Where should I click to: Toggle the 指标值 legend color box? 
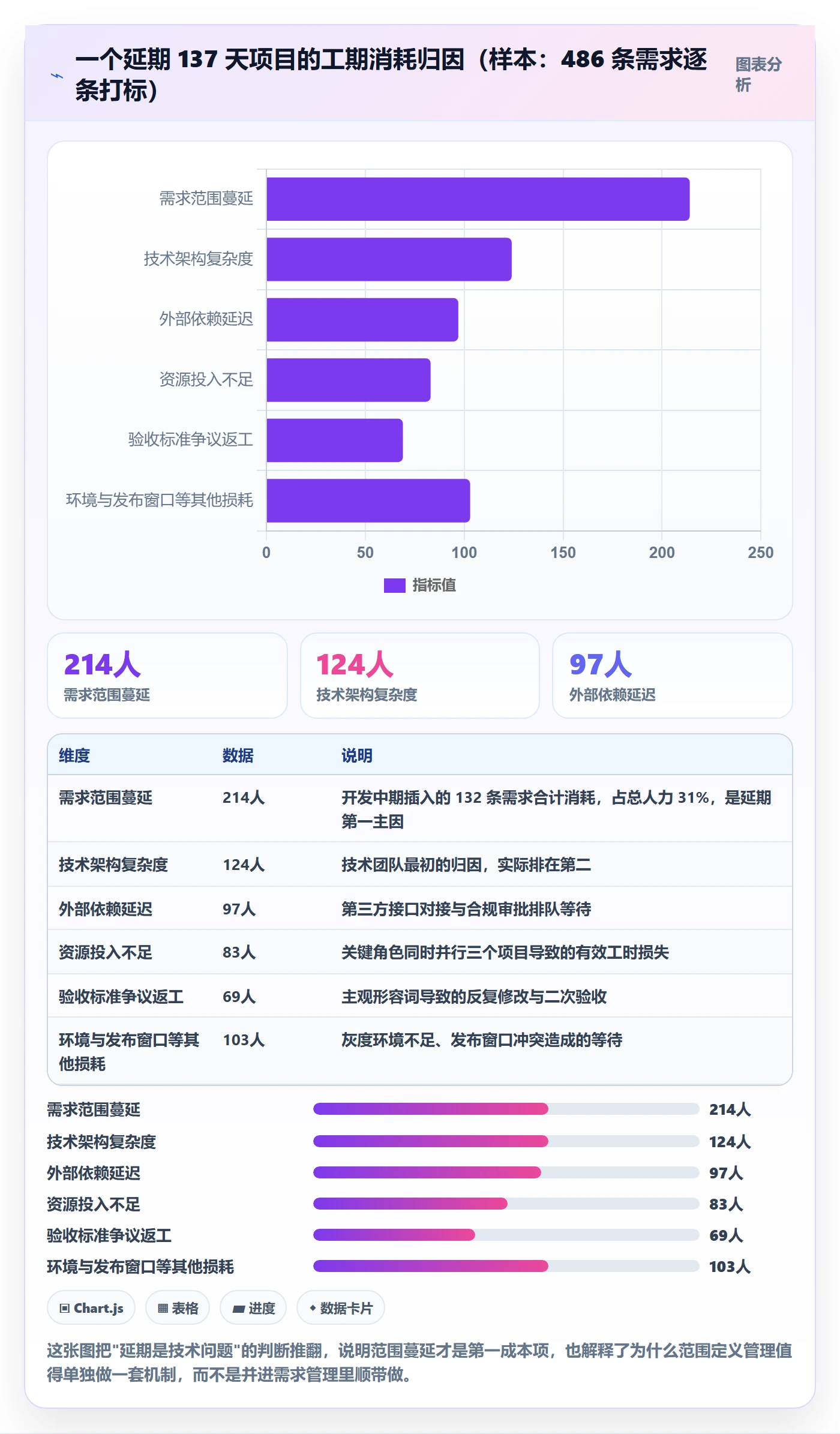click(394, 586)
